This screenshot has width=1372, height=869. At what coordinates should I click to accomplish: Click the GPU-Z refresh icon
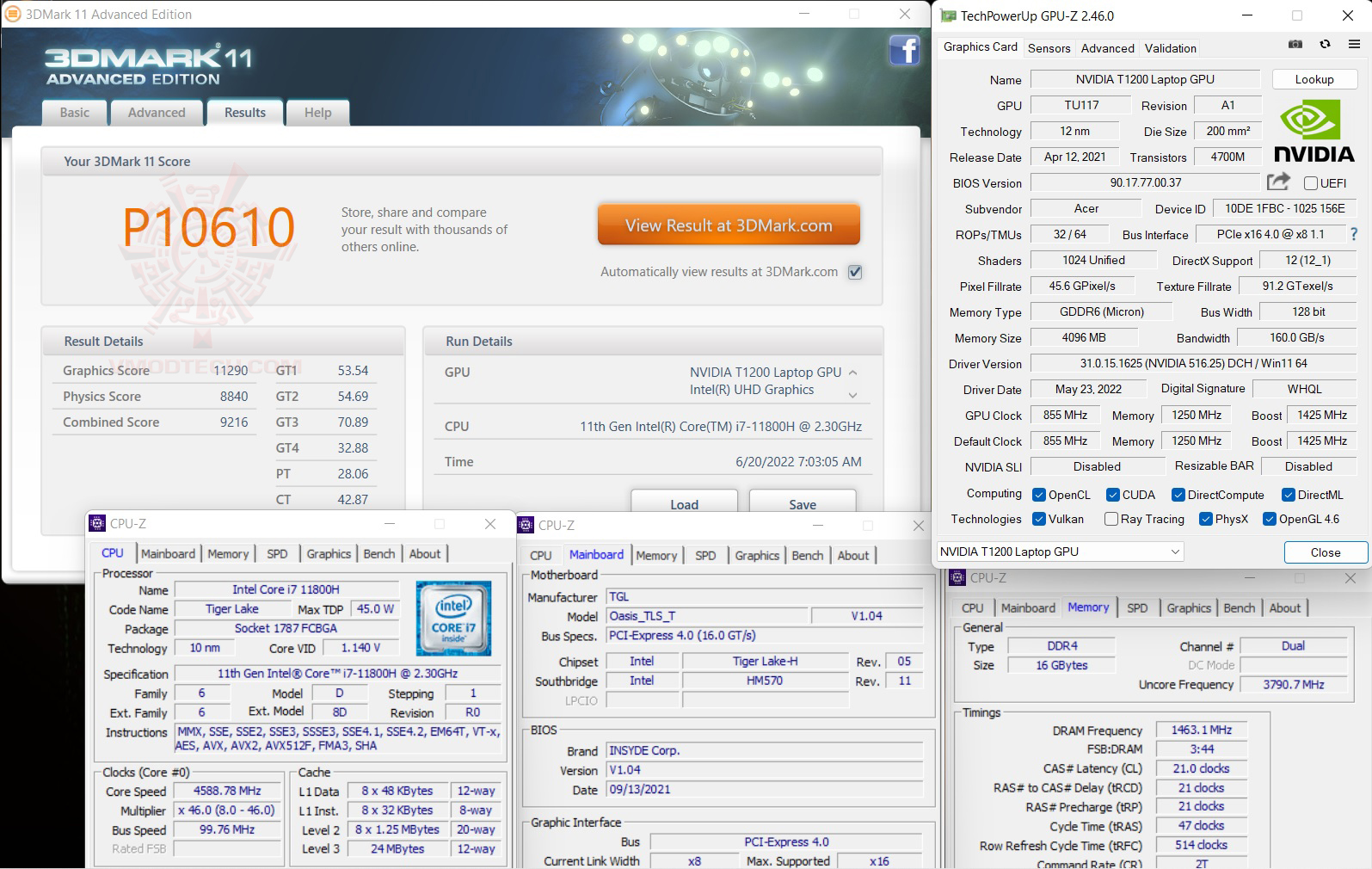[1325, 45]
